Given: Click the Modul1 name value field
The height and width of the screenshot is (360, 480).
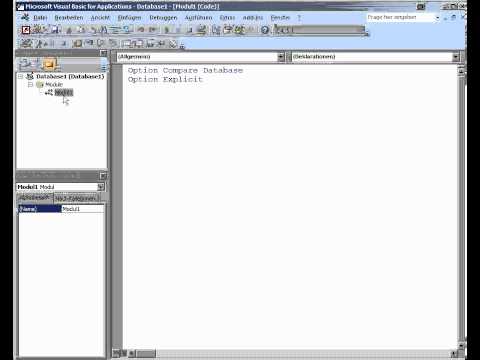Looking at the screenshot, I should tap(83, 209).
